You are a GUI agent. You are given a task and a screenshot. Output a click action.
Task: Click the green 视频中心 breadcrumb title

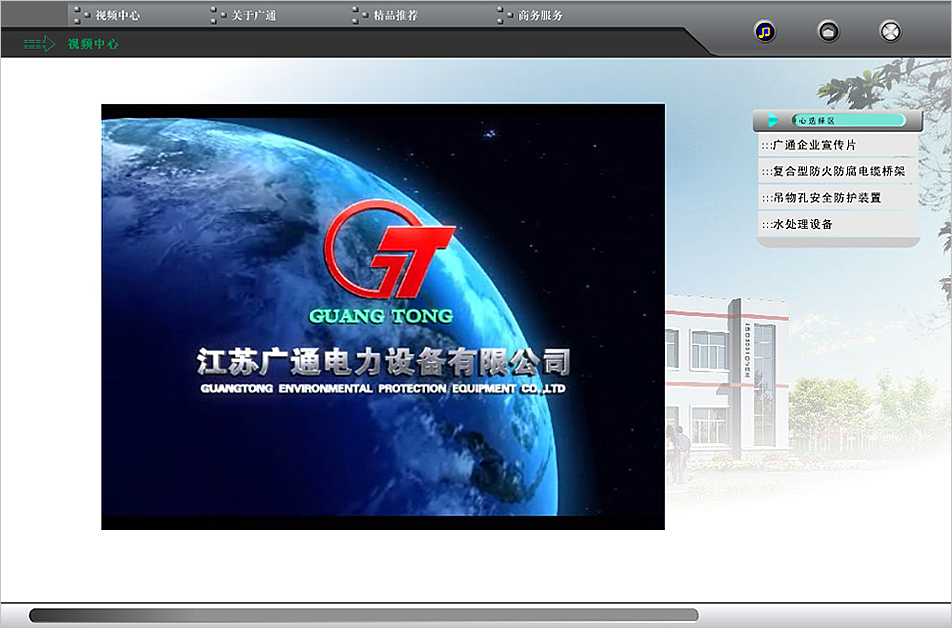93,44
